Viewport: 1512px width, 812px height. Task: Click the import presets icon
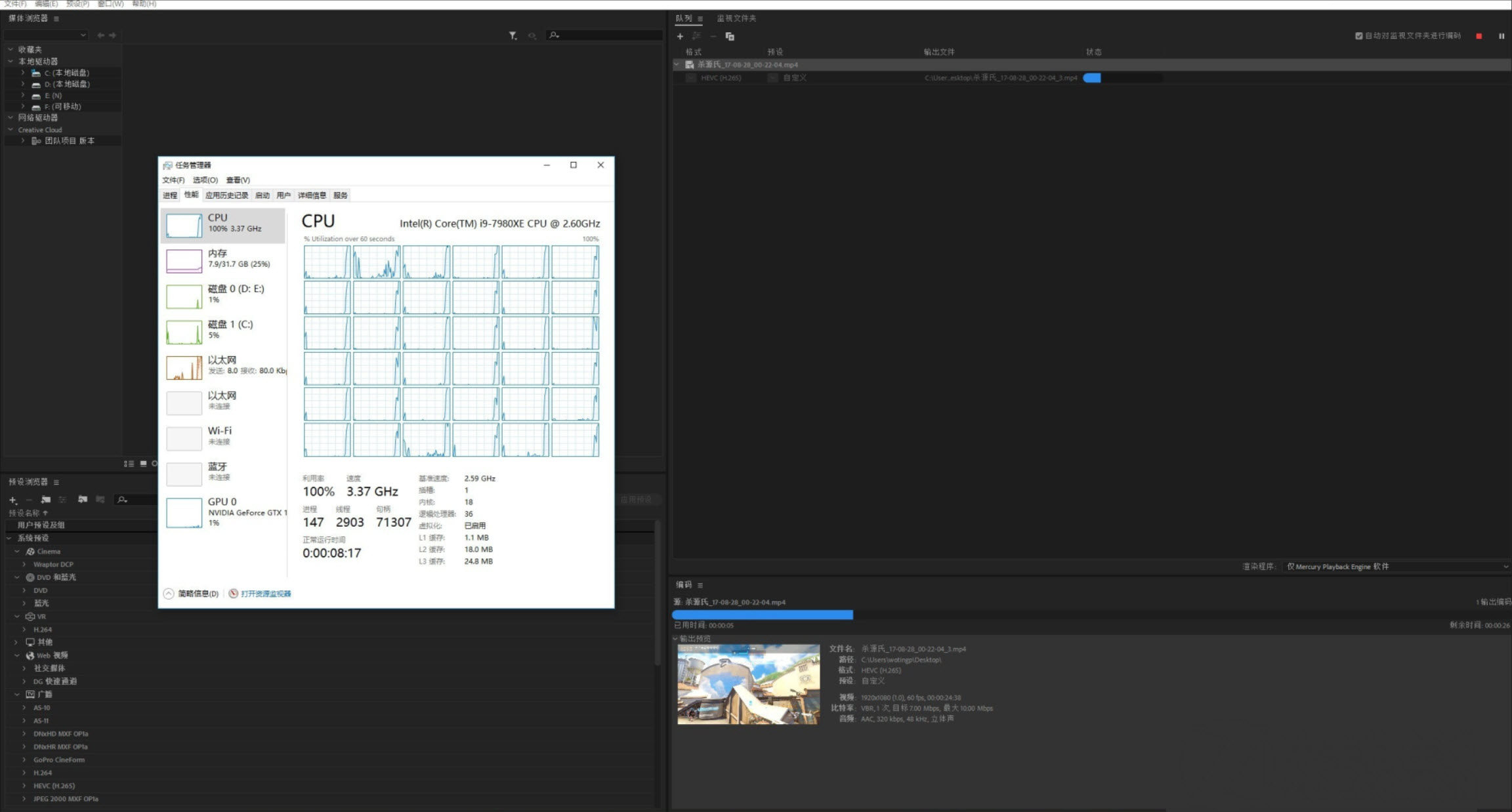click(83, 500)
